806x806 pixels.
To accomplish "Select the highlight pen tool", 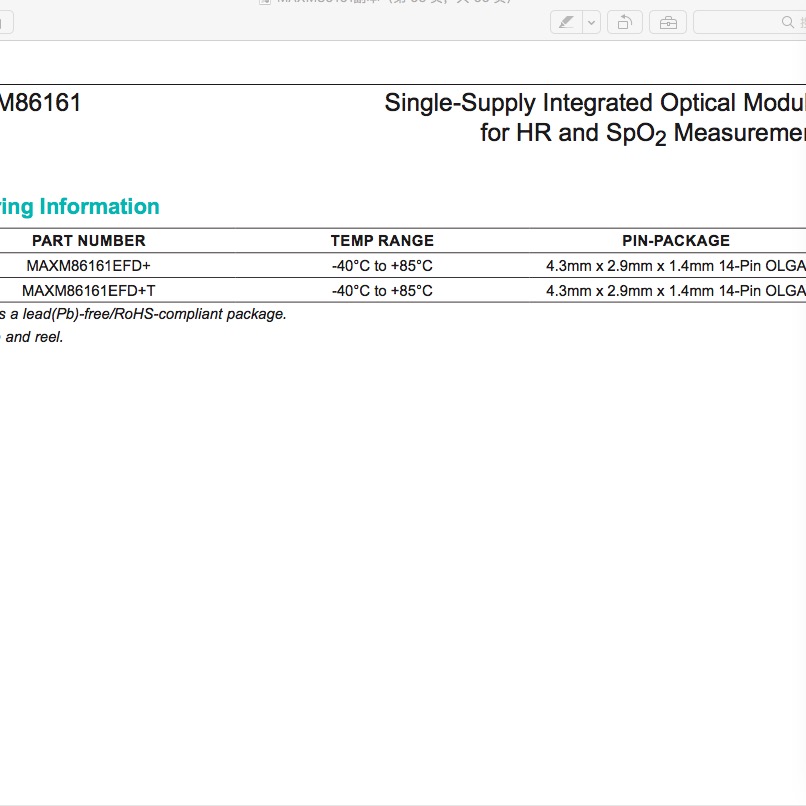I will tap(567, 22).
